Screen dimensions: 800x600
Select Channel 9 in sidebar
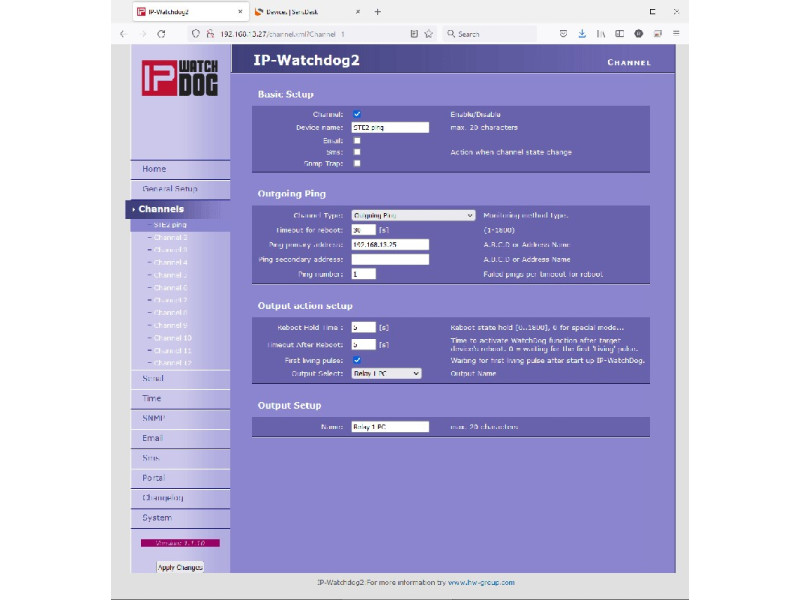click(170, 326)
